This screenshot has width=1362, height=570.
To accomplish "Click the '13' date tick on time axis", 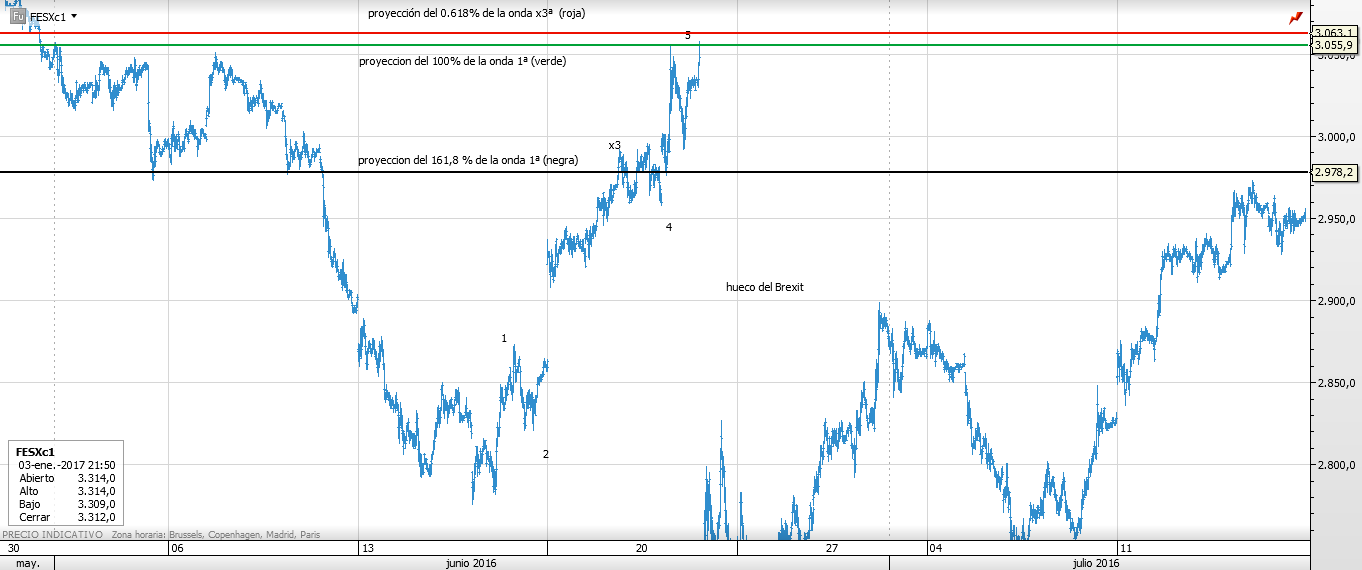I will [368, 549].
